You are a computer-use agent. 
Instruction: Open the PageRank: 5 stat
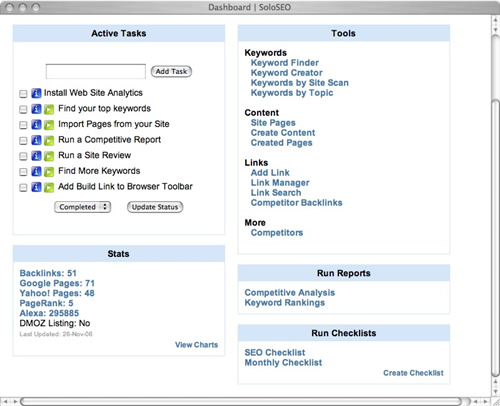[46, 303]
